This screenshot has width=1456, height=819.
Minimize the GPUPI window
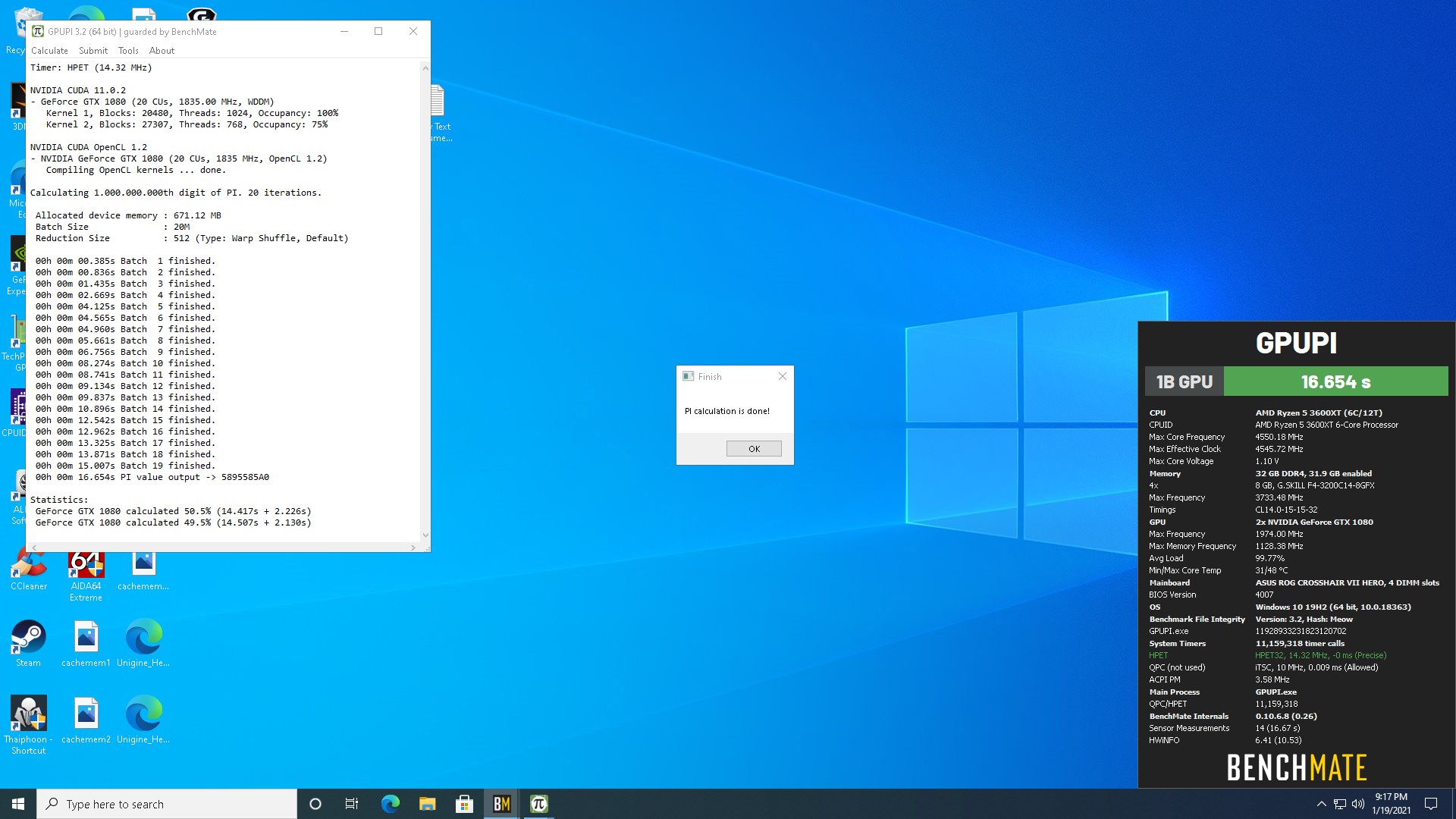344,31
